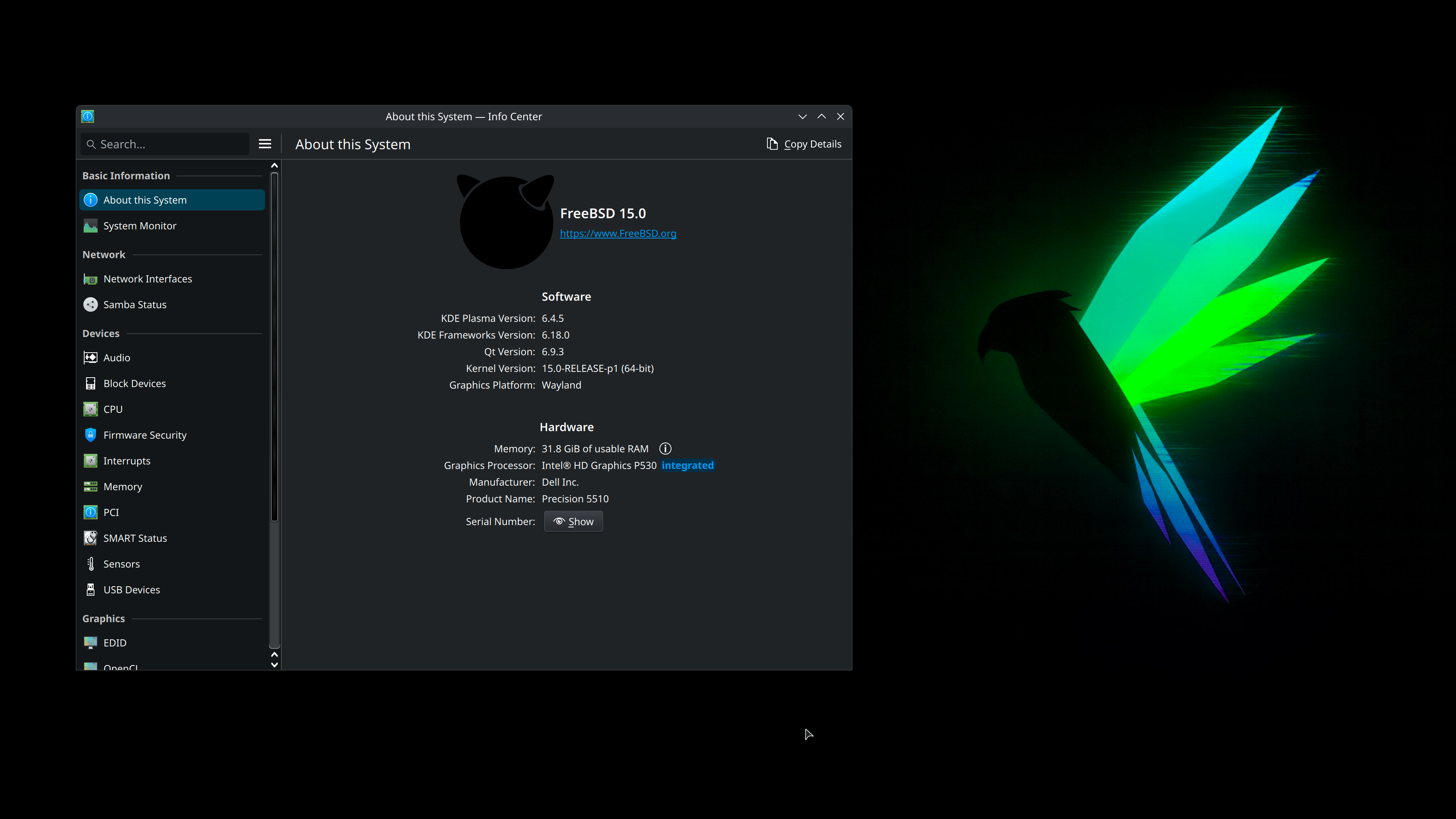Focus the Search input field
This screenshot has height=819, width=1456.
tap(169, 144)
